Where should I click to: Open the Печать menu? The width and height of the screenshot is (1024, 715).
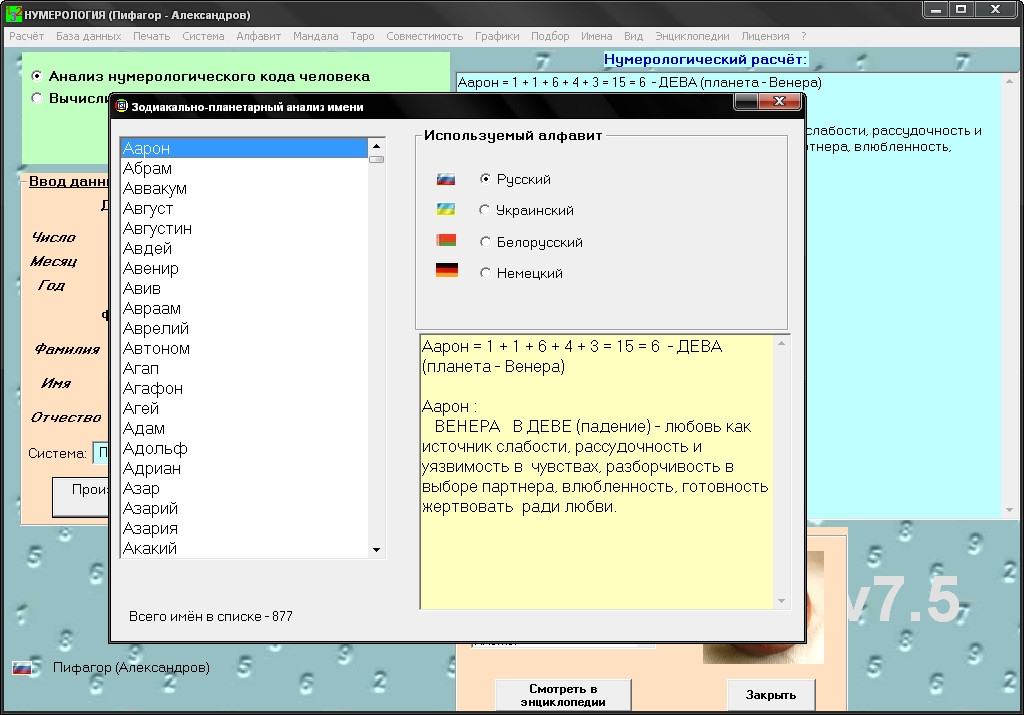pyautogui.click(x=152, y=36)
